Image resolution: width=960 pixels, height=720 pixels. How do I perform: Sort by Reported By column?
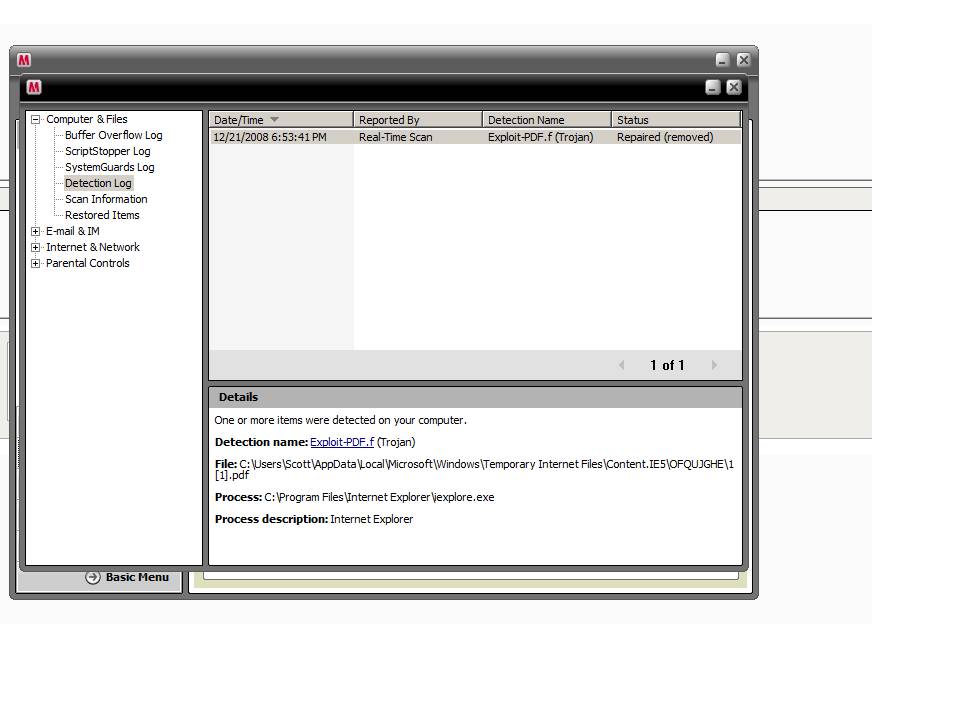pyautogui.click(x=418, y=119)
